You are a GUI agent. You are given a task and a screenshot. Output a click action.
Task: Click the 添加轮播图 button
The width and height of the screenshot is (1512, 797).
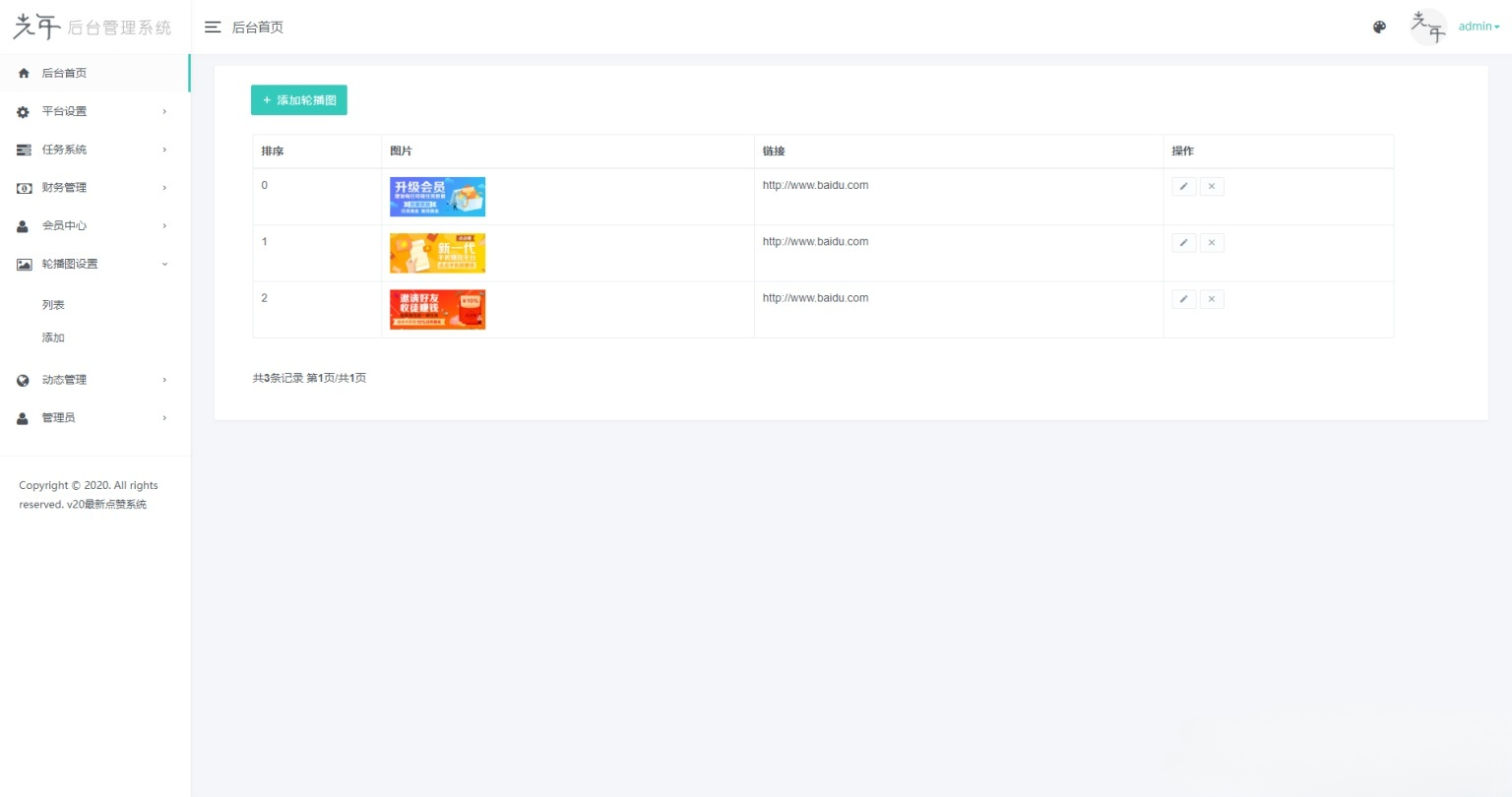299,100
